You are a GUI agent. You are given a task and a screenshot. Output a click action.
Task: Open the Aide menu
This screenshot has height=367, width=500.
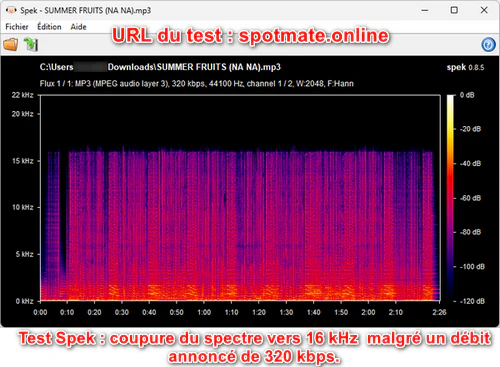click(x=78, y=27)
